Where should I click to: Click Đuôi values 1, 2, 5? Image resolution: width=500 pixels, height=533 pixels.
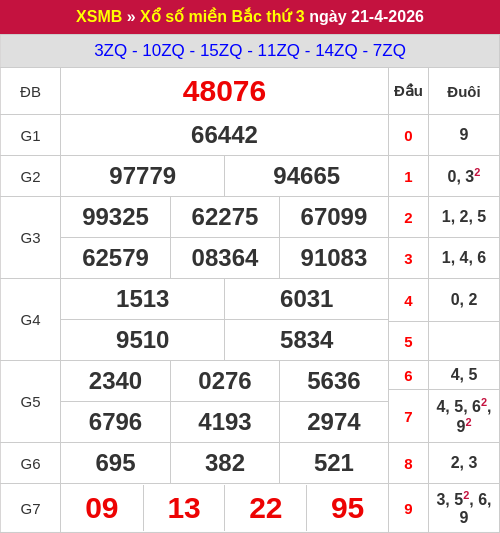tap(464, 217)
